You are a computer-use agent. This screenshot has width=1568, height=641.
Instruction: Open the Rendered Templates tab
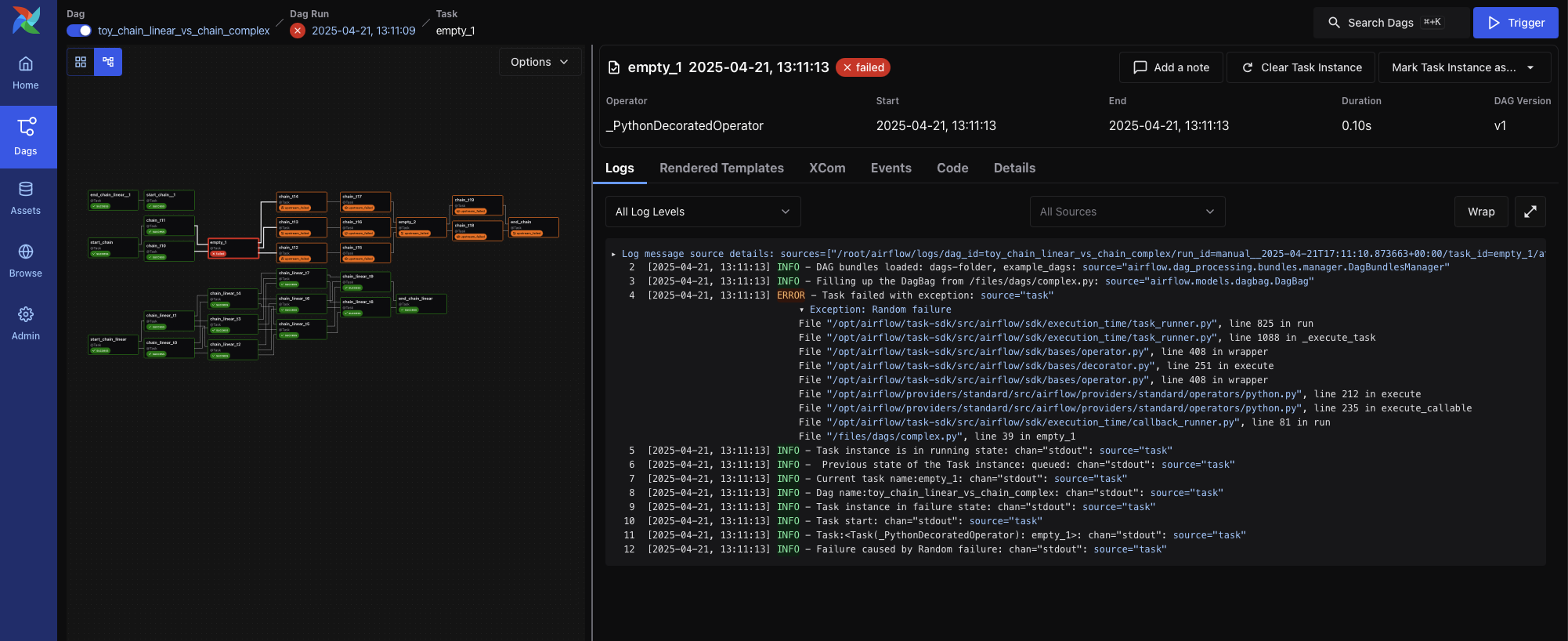tap(721, 168)
